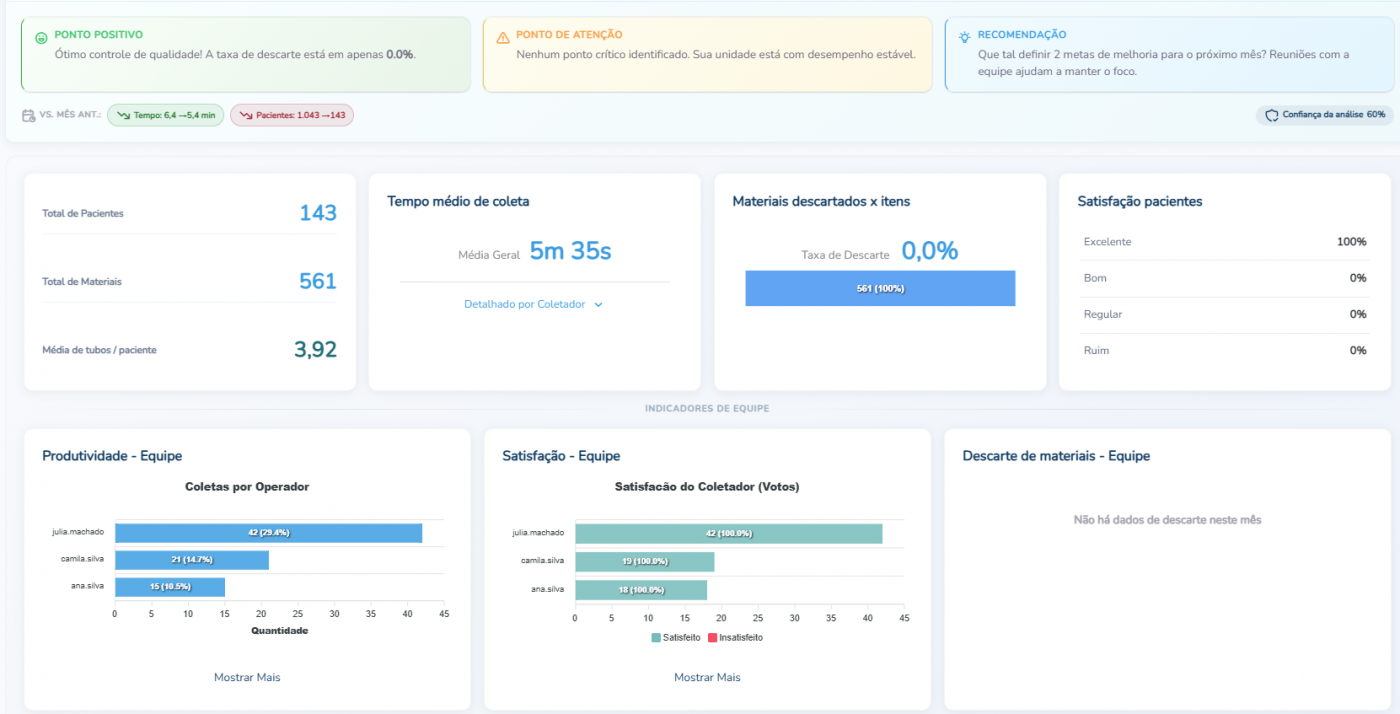1400x714 pixels.
Task: Click the Confiança da análise 60% badge
Action: click(1324, 115)
